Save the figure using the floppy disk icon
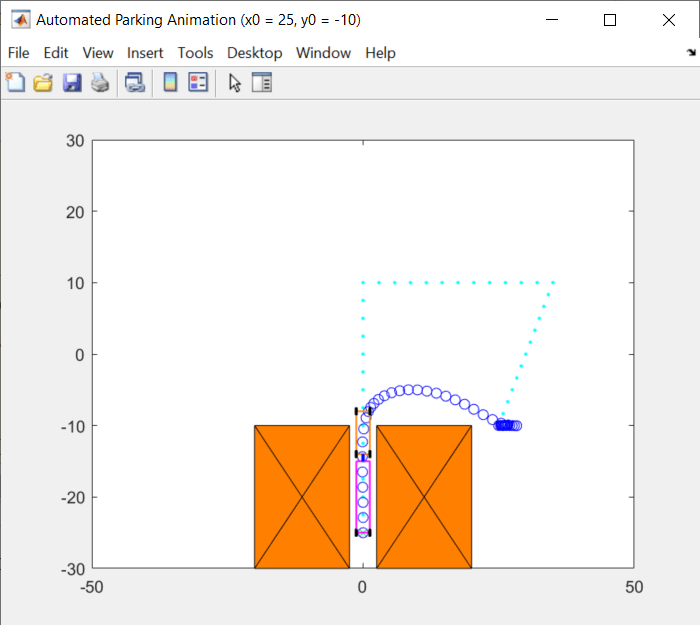The width and height of the screenshot is (700, 625). (72, 83)
